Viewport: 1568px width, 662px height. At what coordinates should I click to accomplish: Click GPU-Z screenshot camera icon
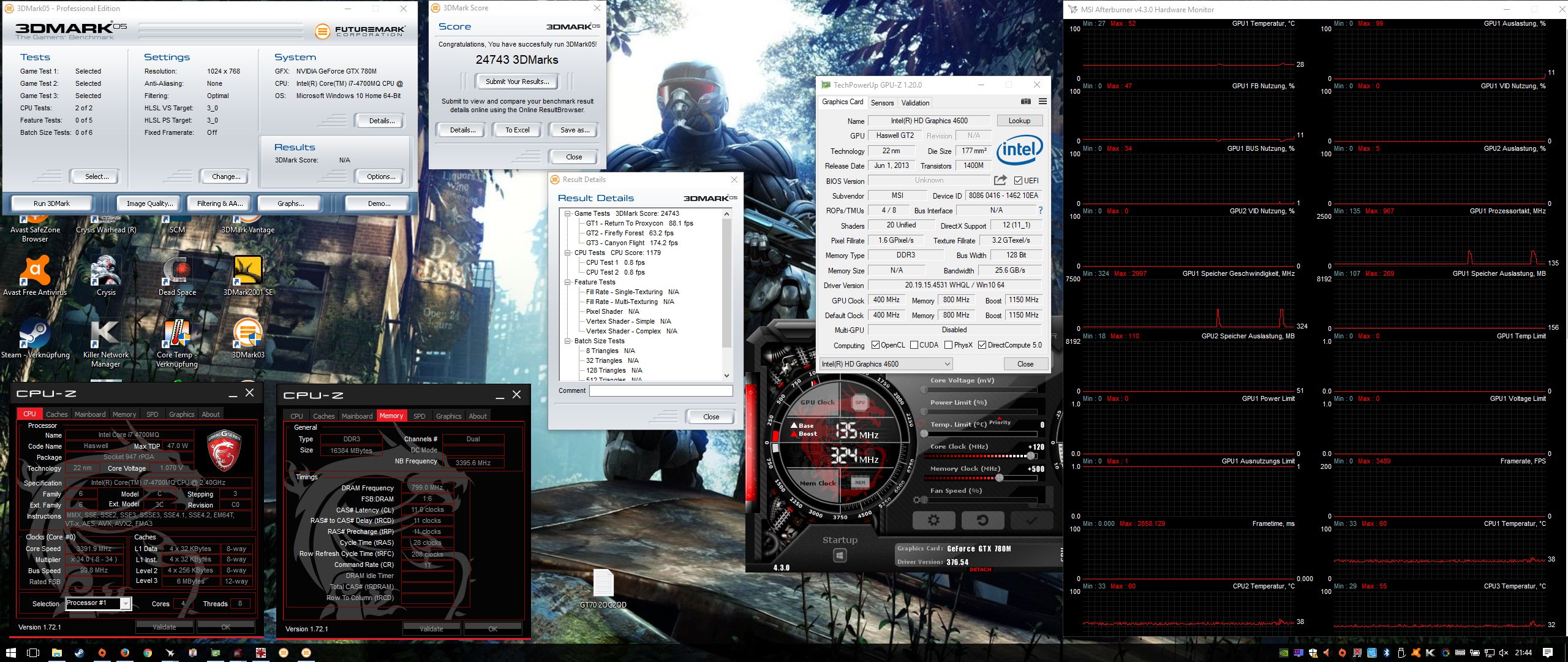pyautogui.click(x=1026, y=102)
